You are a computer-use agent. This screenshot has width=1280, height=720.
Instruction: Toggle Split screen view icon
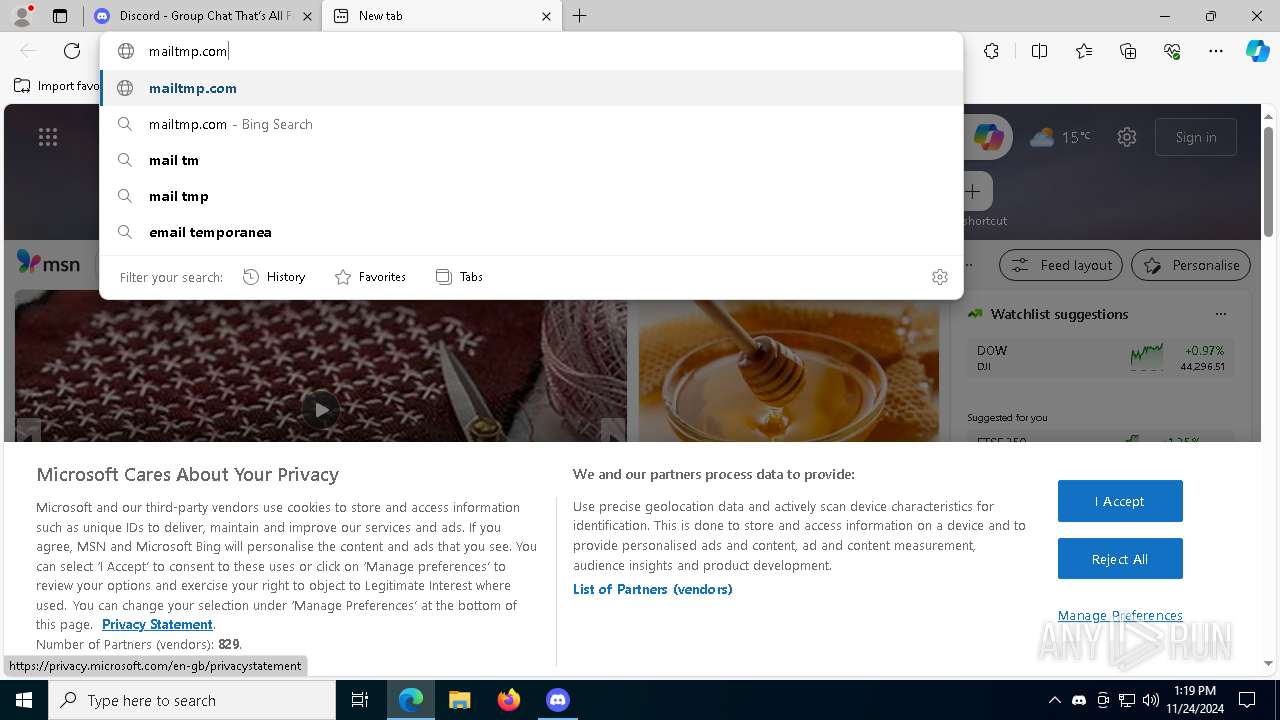[x=1039, y=51]
